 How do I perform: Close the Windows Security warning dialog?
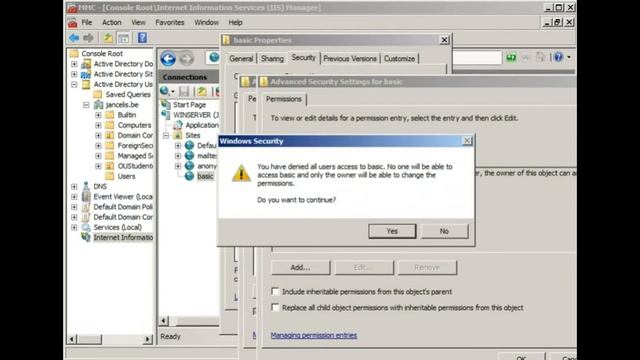(x=467, y=141)
